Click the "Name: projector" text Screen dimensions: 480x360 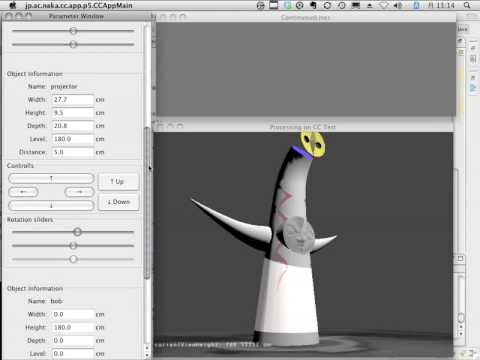tap(52, 87)
